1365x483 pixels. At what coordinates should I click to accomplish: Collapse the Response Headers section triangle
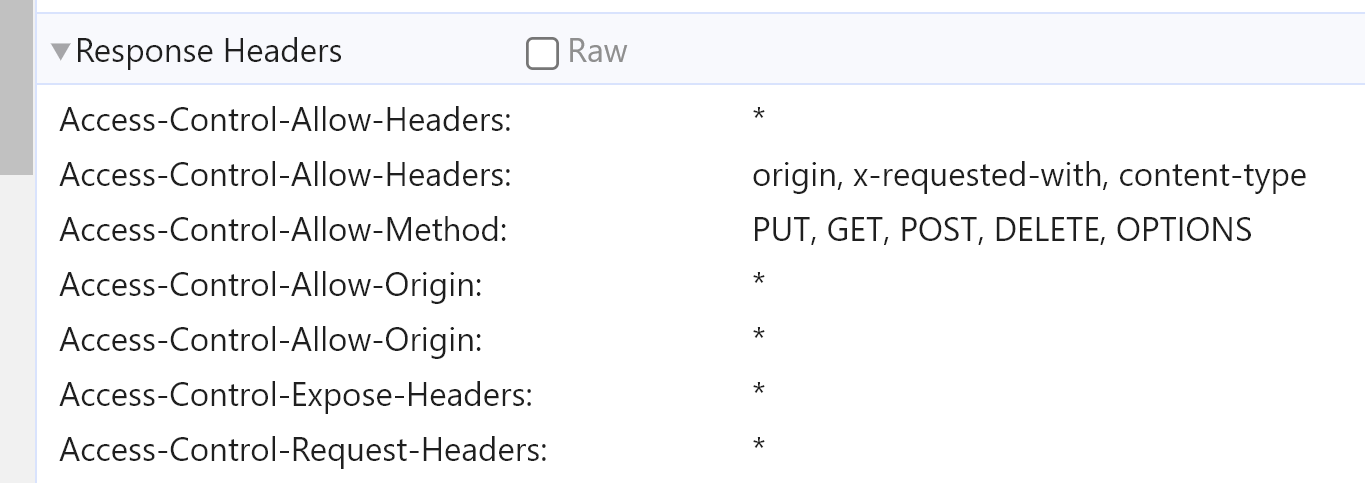(x=61, y=51)
